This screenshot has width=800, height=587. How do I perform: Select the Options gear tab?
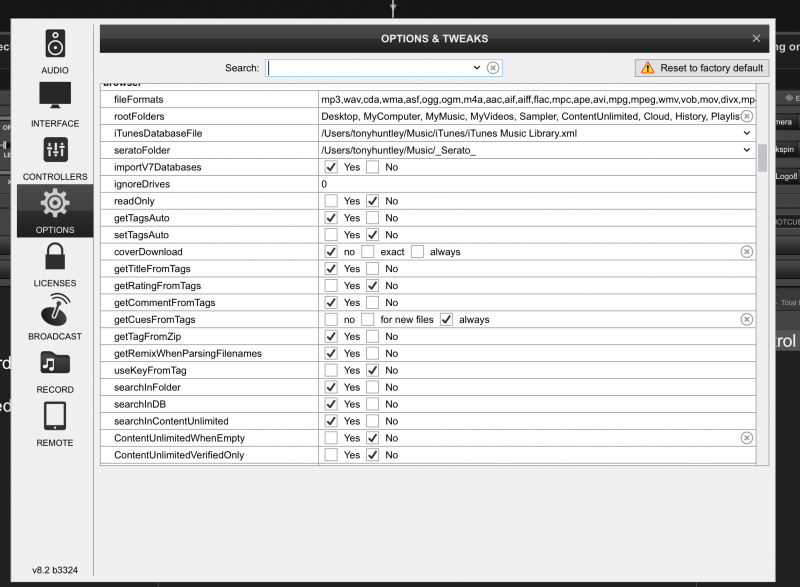[55, 211]
